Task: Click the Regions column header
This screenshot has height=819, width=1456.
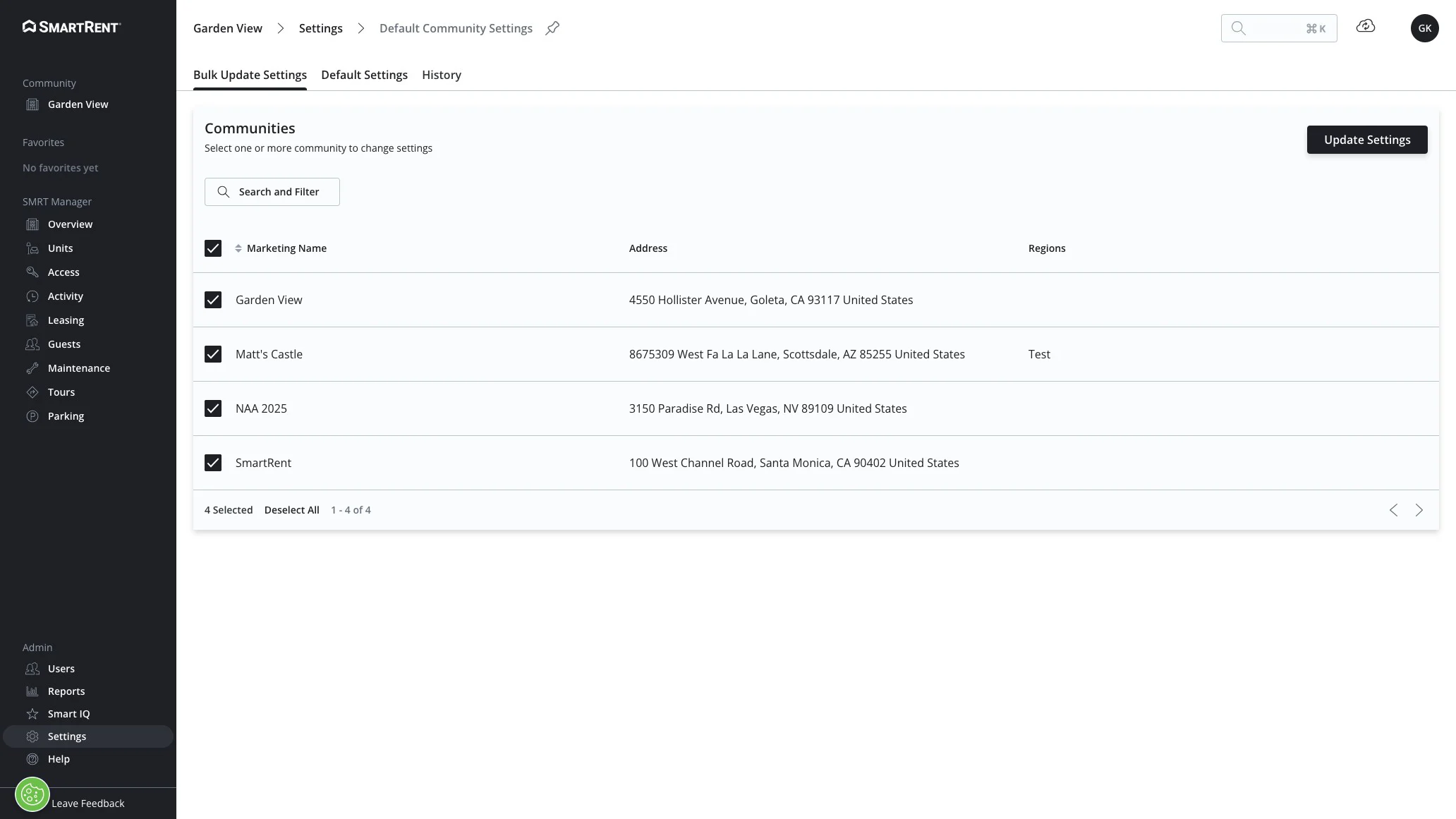Action: click(x=1047, y=248)
